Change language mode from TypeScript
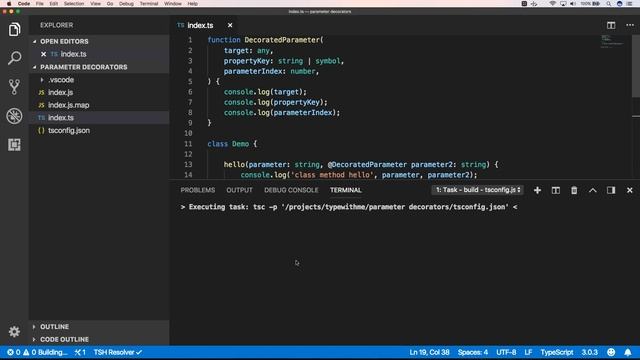Image resolution: width=640 pixels, height=360 pixels. click(557, 352)
